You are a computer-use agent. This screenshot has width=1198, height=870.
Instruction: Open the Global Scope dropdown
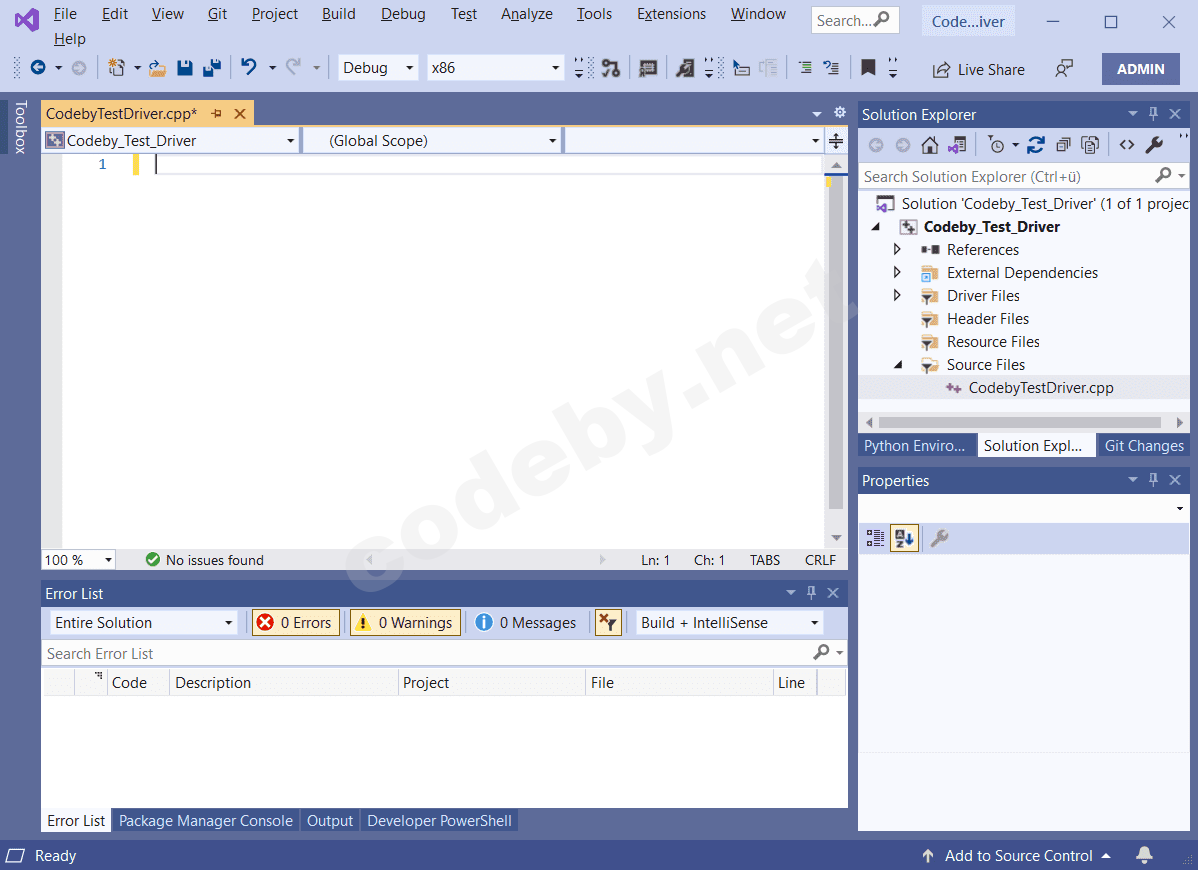[x=432, y=141]
